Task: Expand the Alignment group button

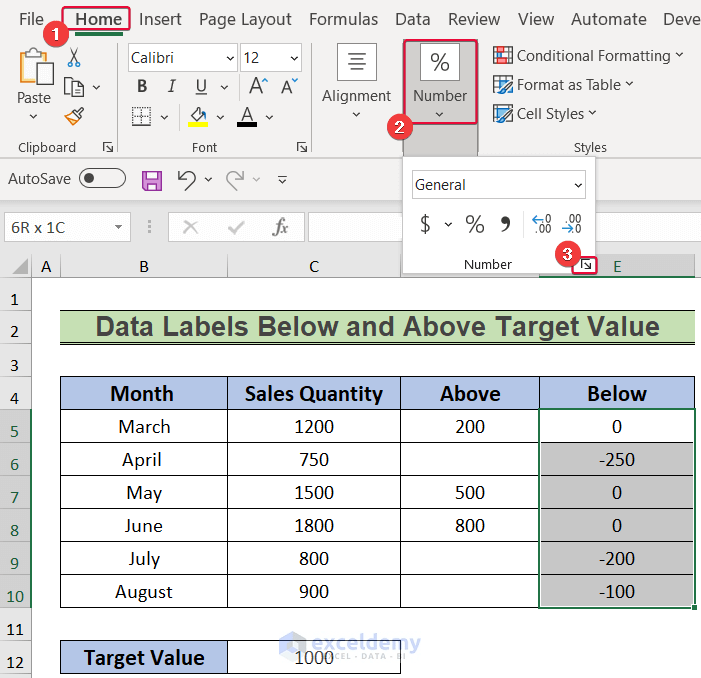Action: tap(356, 83)
